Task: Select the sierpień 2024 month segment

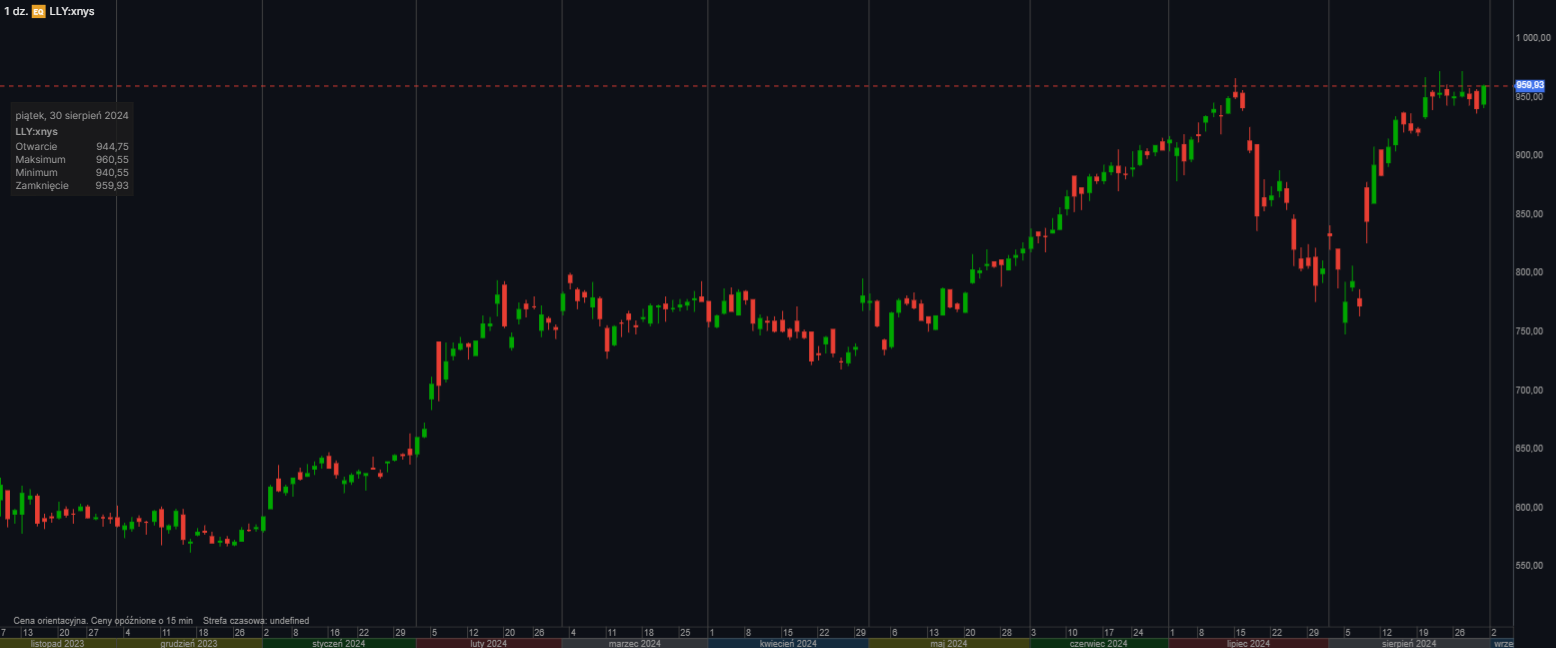Action: (x=1408, y=643)
